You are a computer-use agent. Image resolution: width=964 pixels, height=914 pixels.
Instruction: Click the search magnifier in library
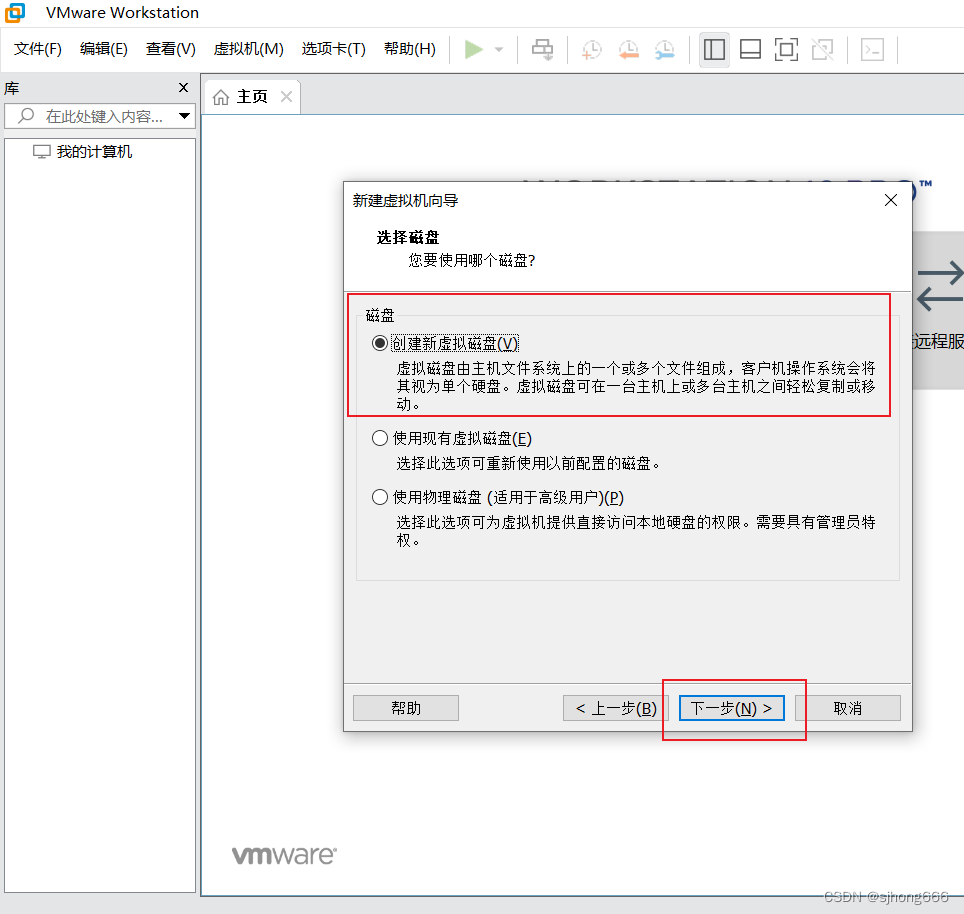[x=26, y=116]
